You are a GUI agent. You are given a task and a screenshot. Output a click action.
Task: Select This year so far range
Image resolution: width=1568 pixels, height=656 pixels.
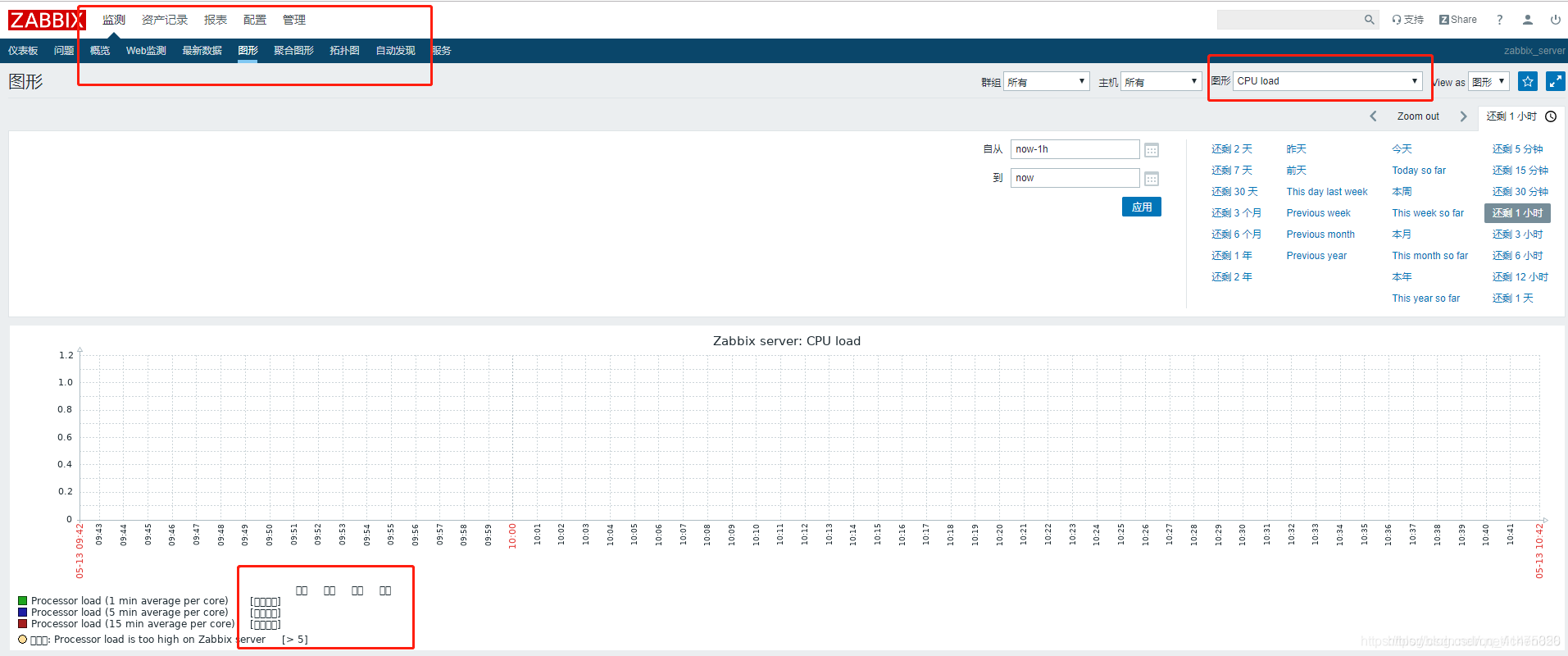1426,298
